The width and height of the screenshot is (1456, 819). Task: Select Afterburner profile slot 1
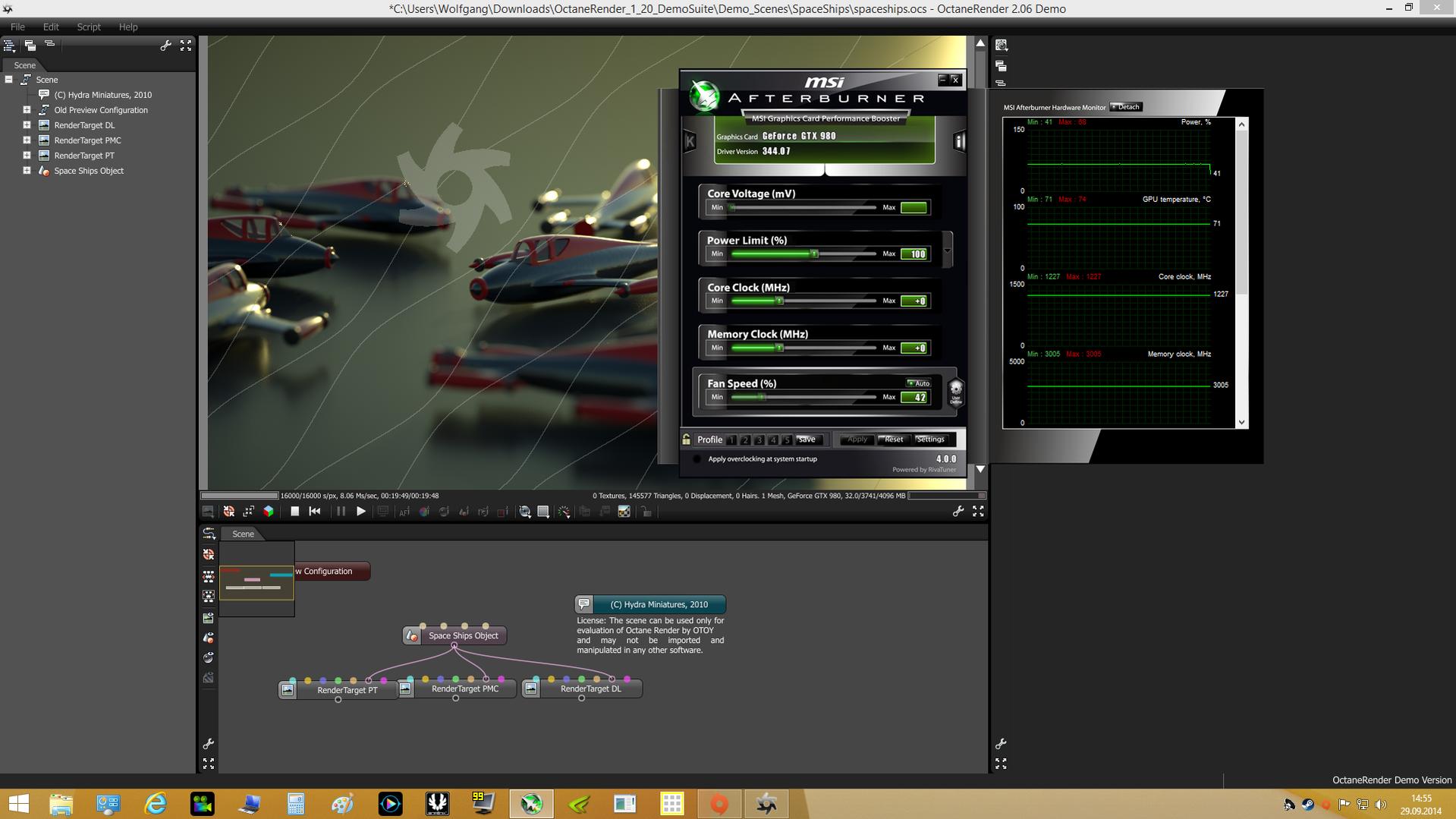(x=731, y=440)
